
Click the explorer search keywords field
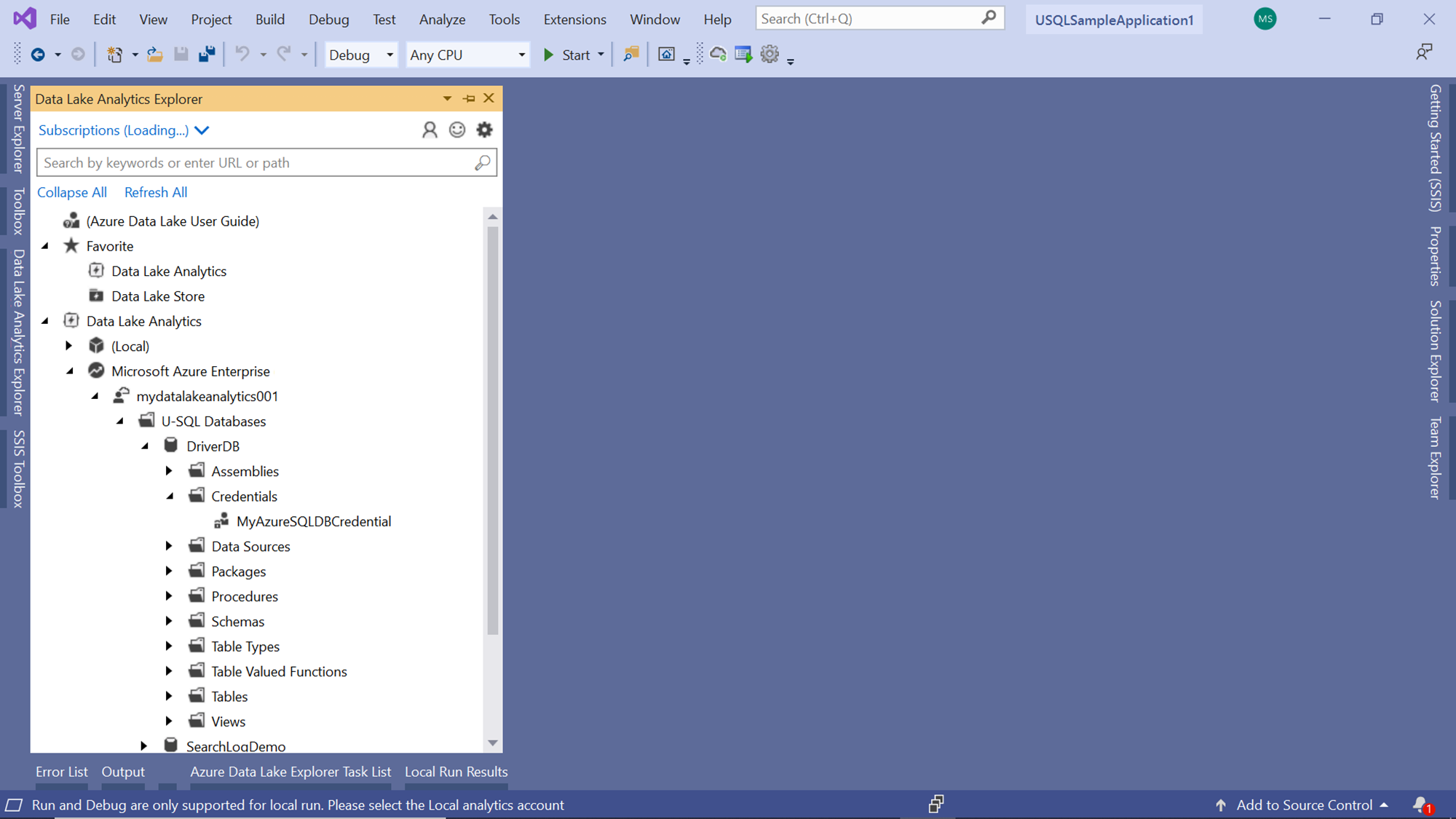tap(255, 163)
